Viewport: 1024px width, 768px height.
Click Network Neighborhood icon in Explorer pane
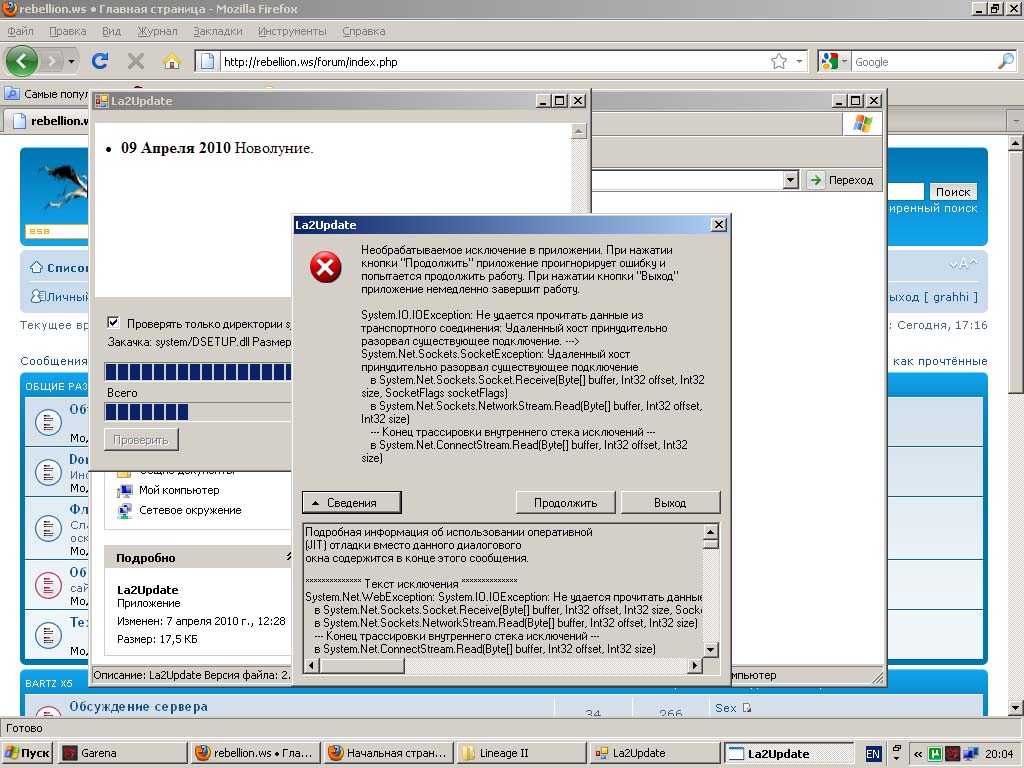tap(124, 511)
